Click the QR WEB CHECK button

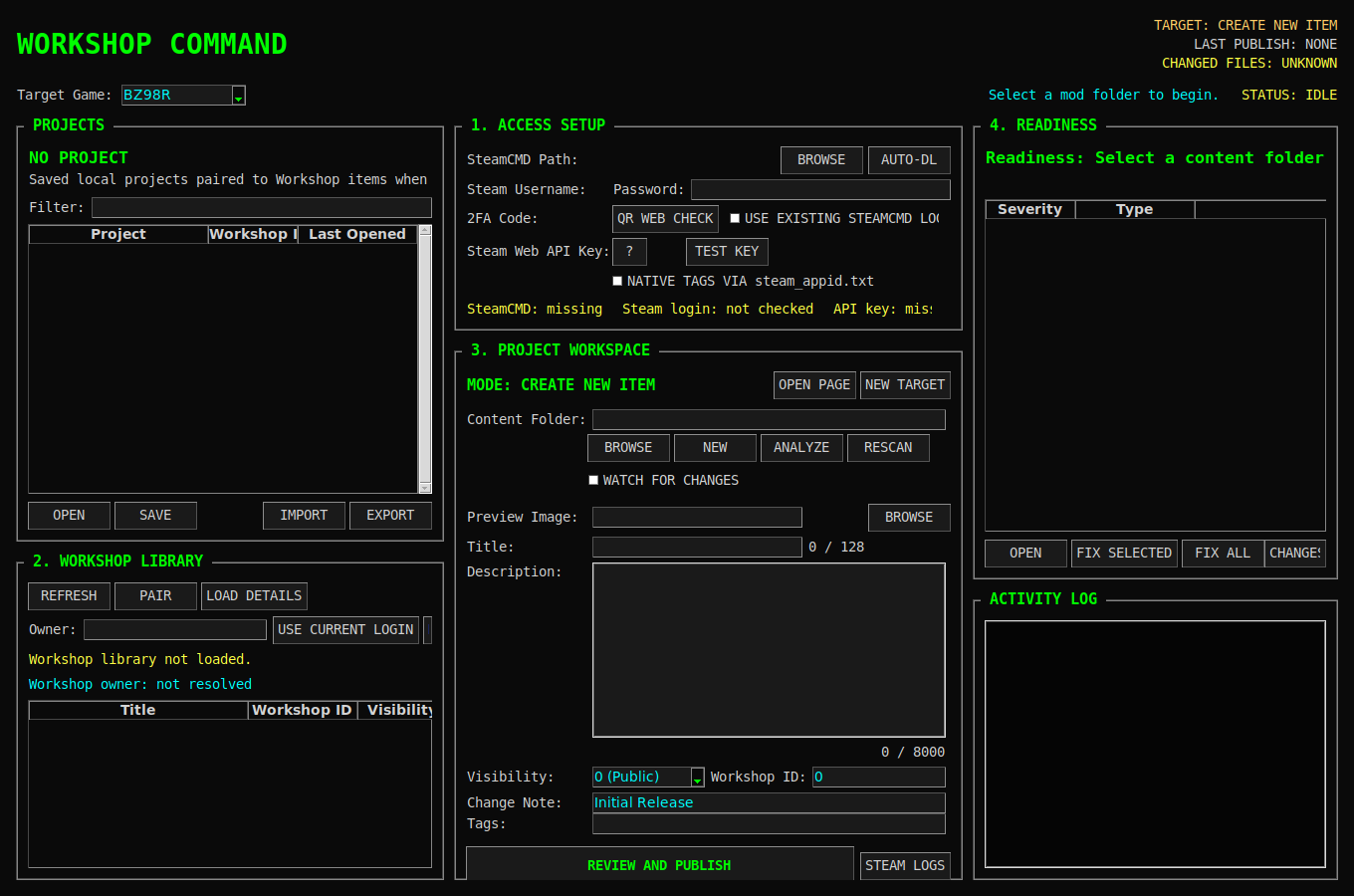tap(665, 218)
